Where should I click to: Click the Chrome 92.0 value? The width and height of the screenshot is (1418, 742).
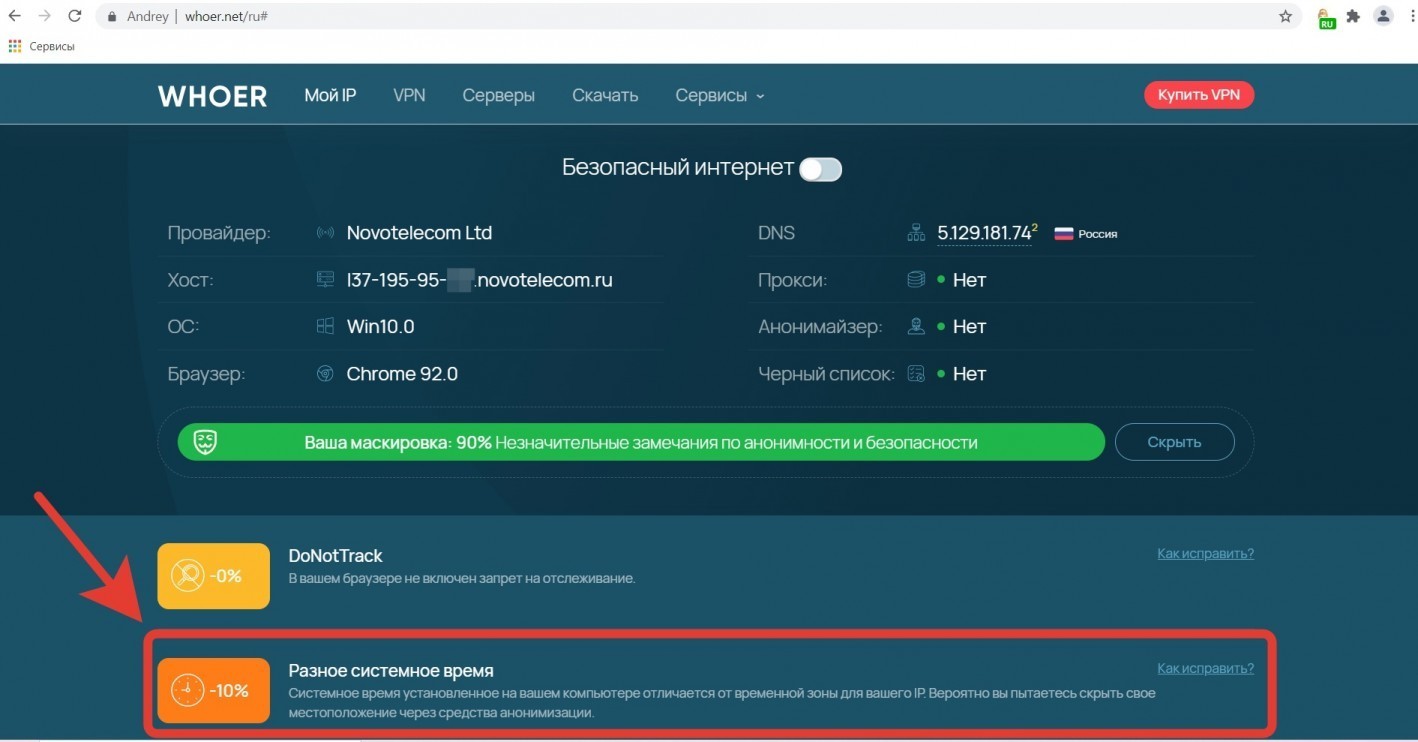tap(402, 374)
